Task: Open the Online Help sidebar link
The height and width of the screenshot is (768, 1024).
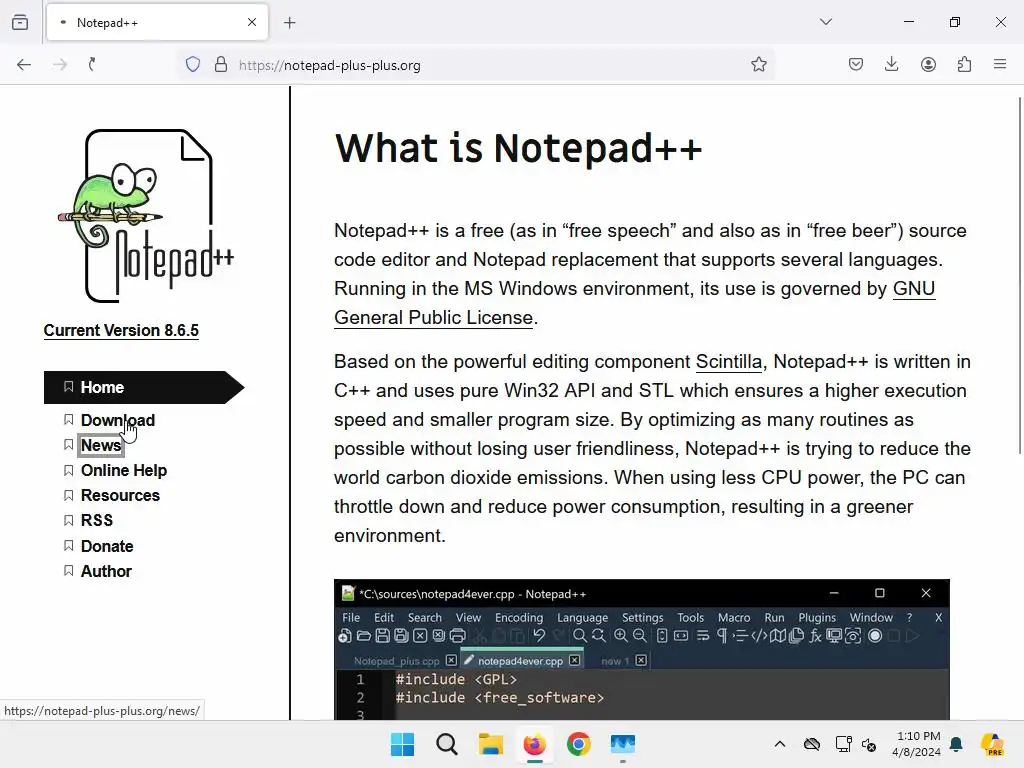Action: 123,470
